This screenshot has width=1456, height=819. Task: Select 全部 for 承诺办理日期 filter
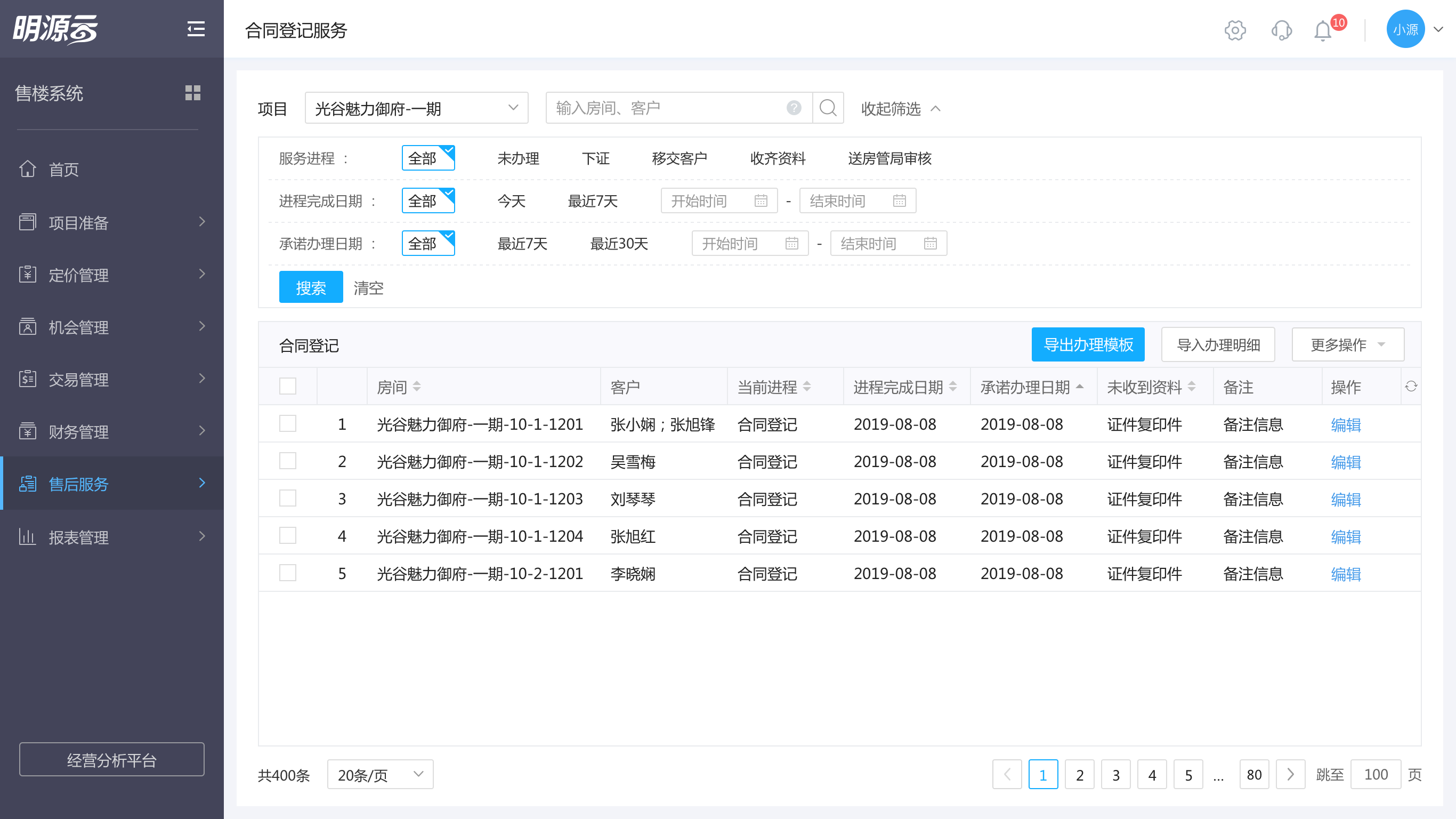(x=428, y=243)
